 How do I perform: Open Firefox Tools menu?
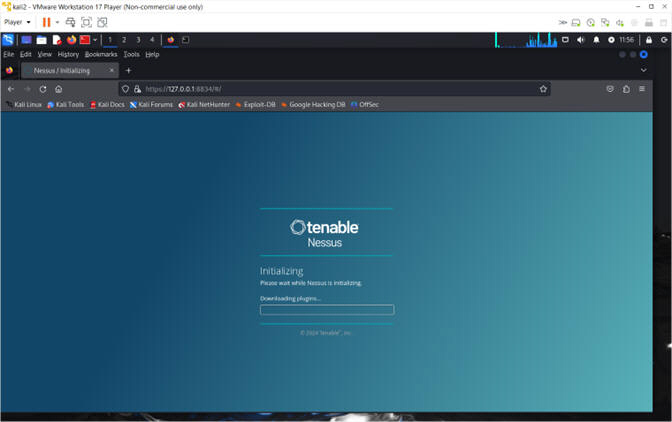click(132, 54)
